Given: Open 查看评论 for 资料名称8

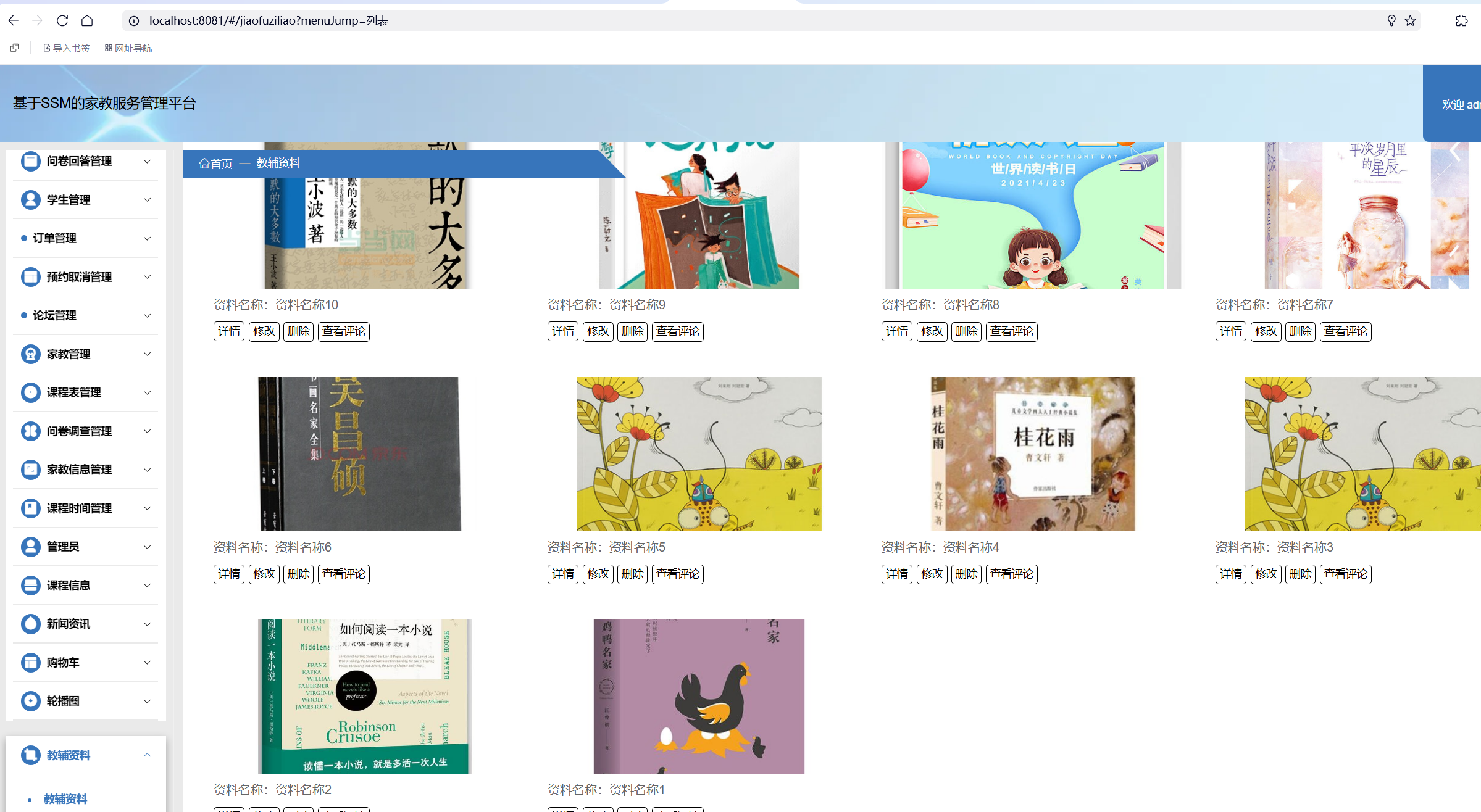Looking at the screenshot, I should click(x=1011, y=331).
